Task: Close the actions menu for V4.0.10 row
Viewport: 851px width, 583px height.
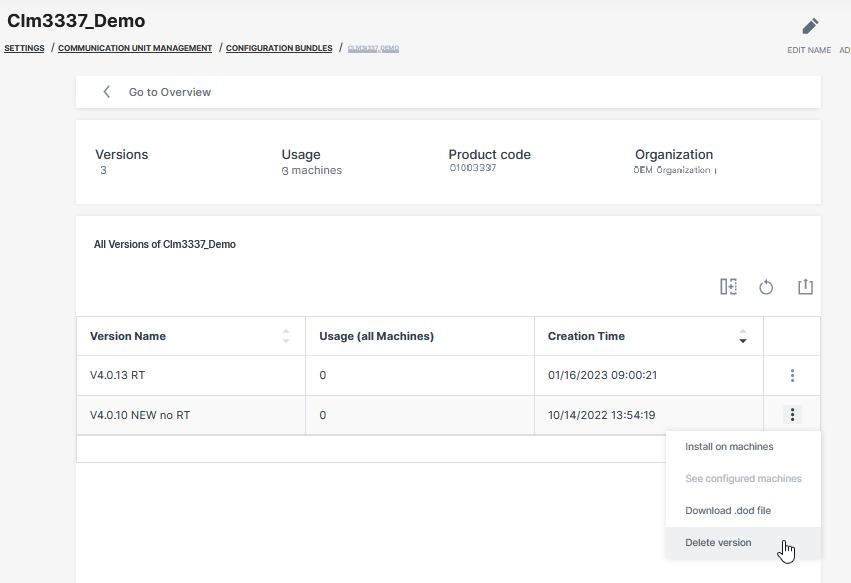Action: click(x=792, y=415)
